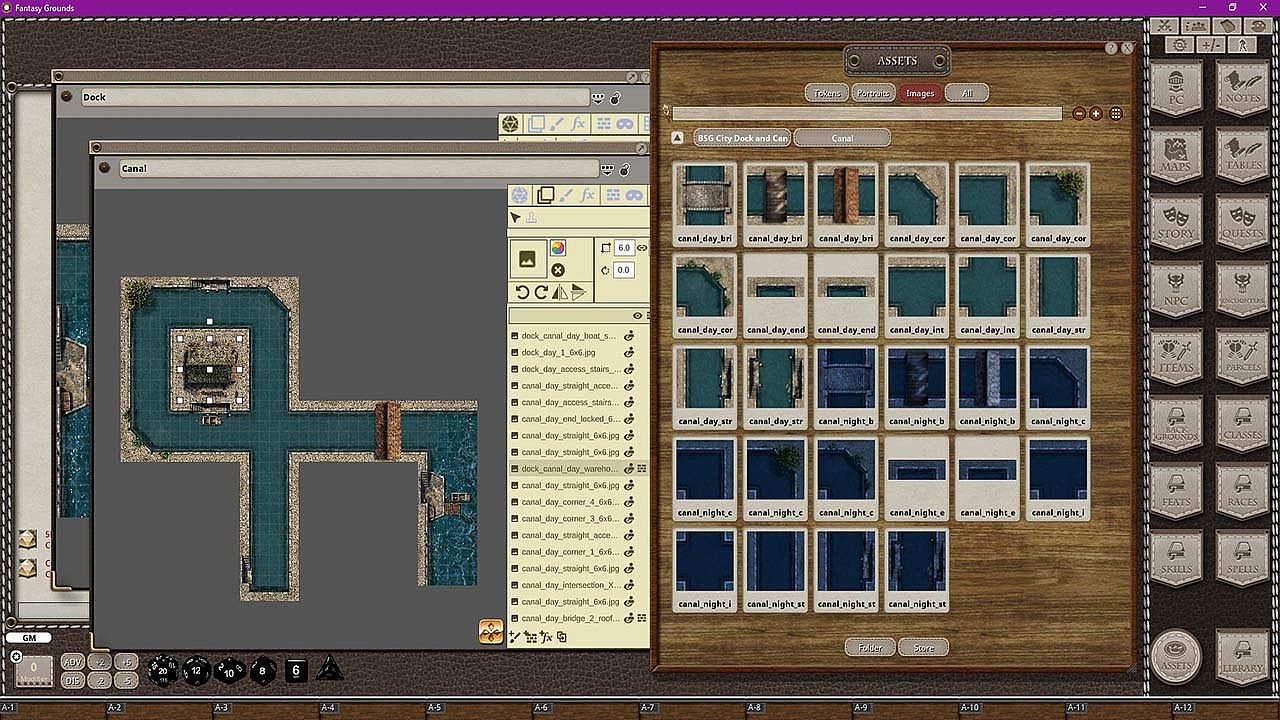The width and height of the screenshot is (1280, 720).
Task: Click the Folder button in Assets
Action: pyautogui.click(x=870, y=648)
